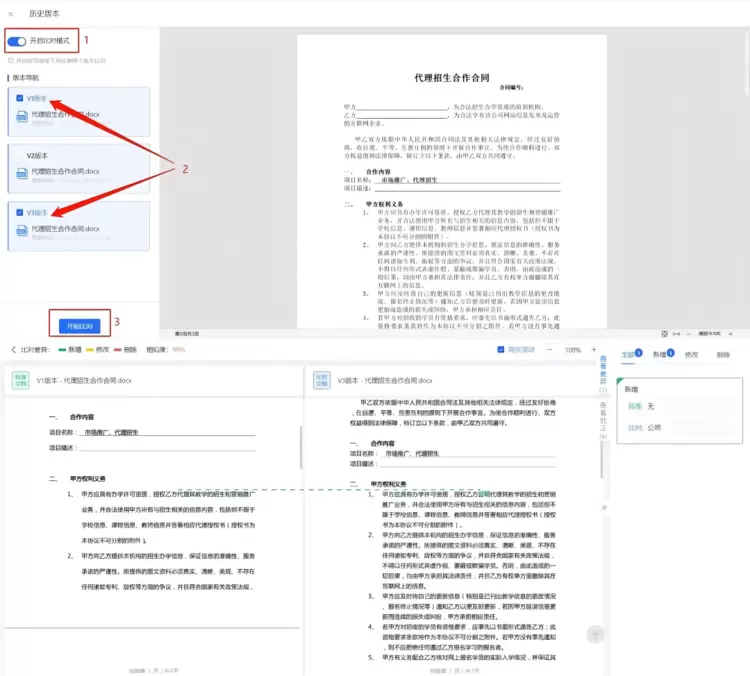Click the 比对文档 badge icon for V3
This screenshot has height=676, width=750.
click(322, 380)
